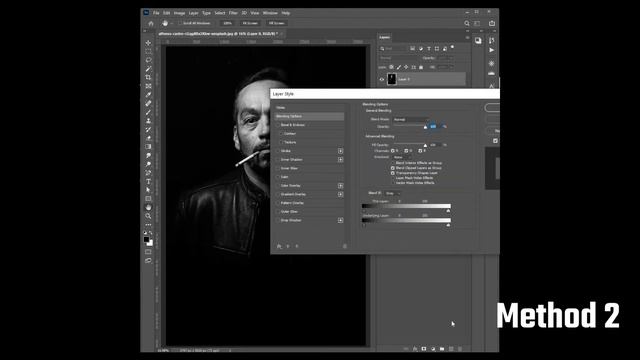Select the open document tab
Viewport: 640px width, 360px height.
(218, 34)
